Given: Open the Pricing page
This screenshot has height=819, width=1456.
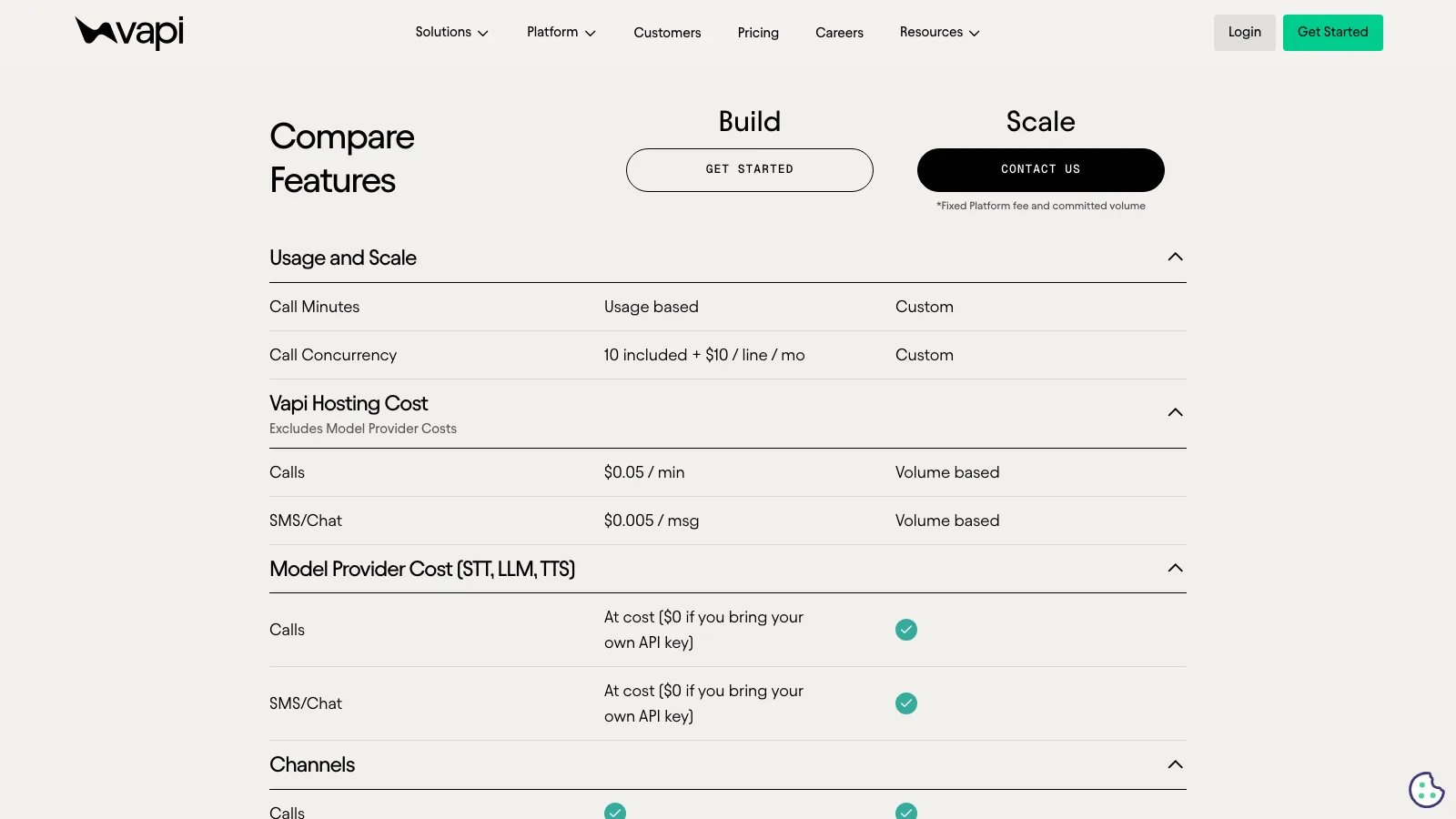Looking at the screenshot, I should pos(758,33).
